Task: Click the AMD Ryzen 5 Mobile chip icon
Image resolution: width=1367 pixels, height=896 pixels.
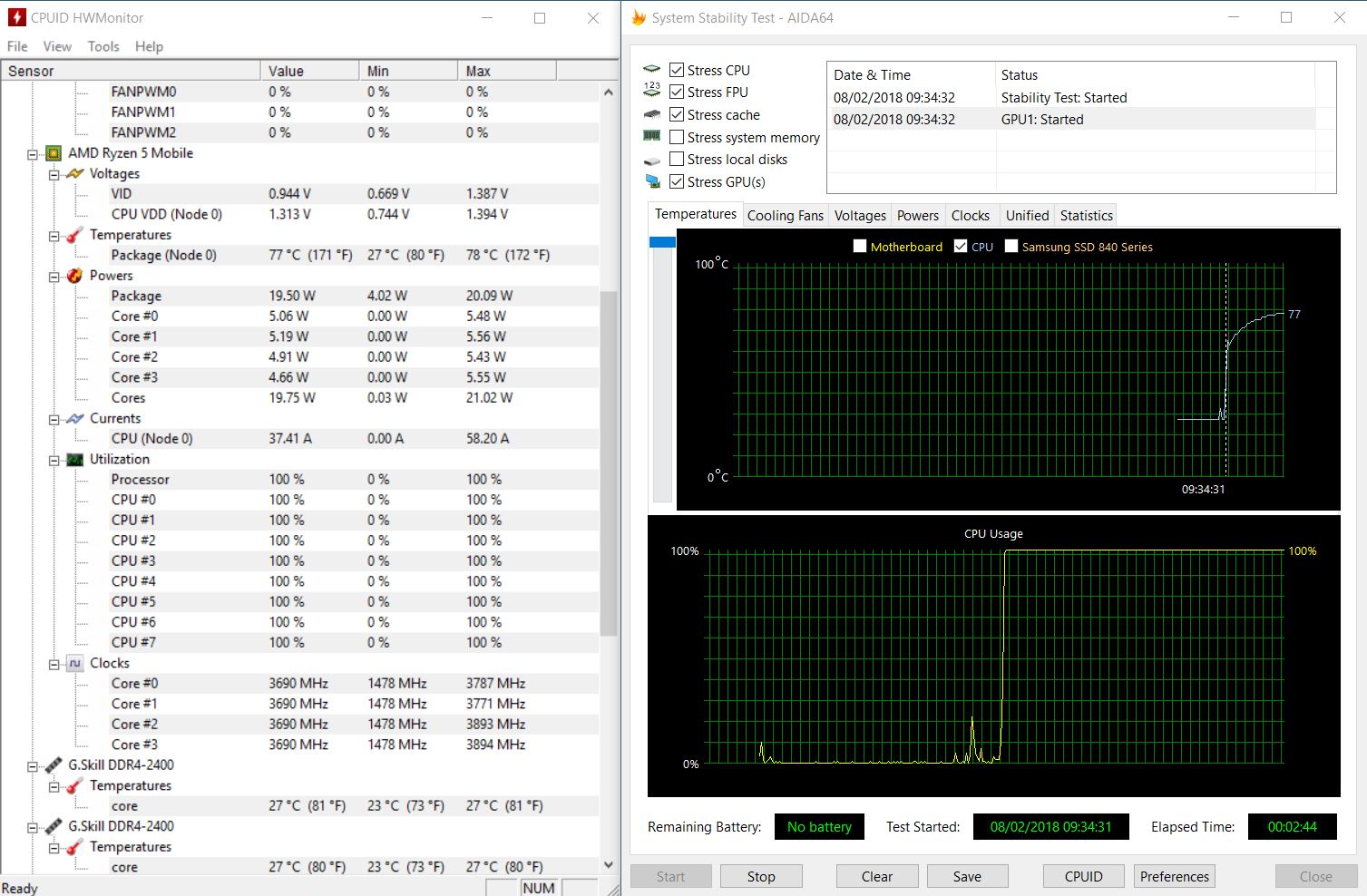Action: click(x=54, y=153)
